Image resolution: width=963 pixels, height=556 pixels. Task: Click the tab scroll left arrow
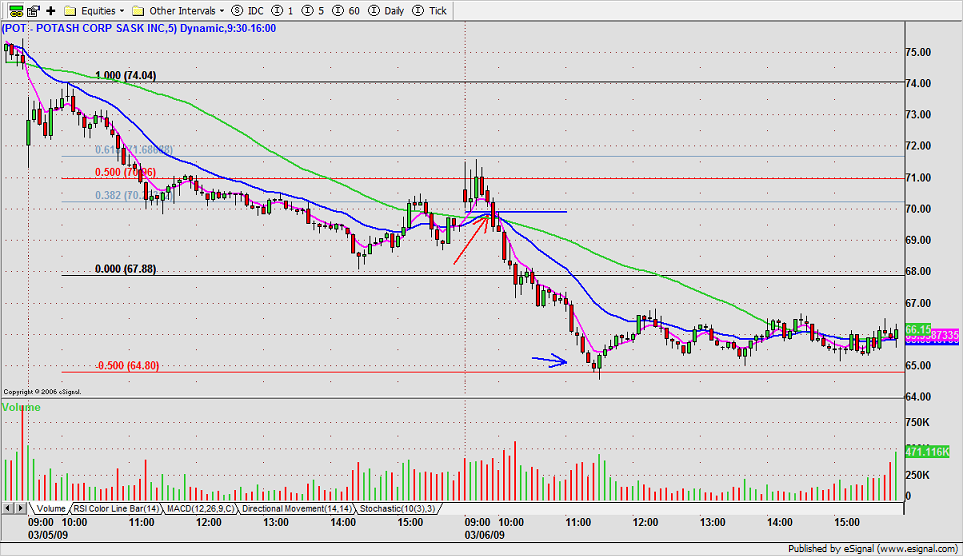(x=8, y=508)
